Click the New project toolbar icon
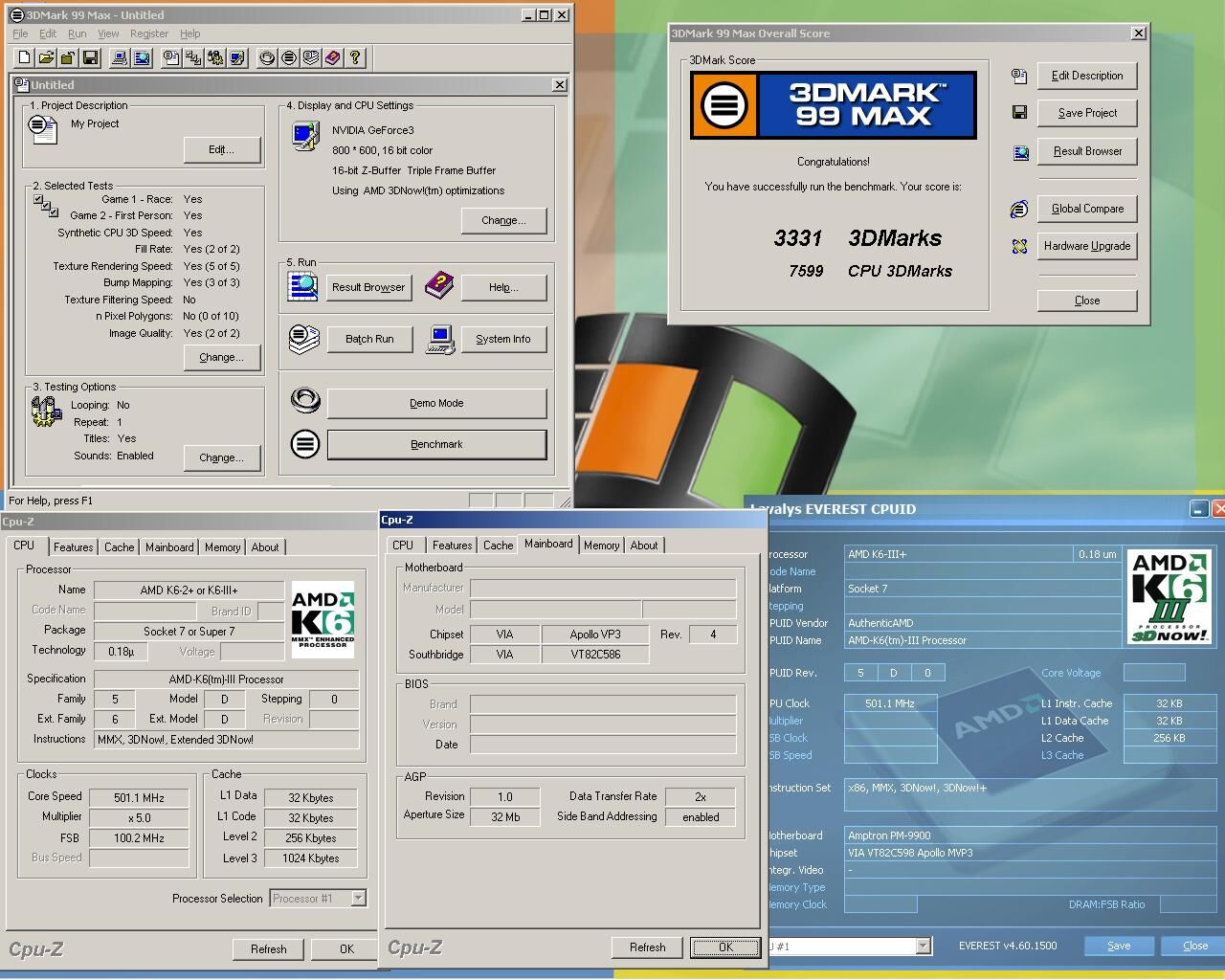This screenshot has width=1225, height=980. point(25,58)
